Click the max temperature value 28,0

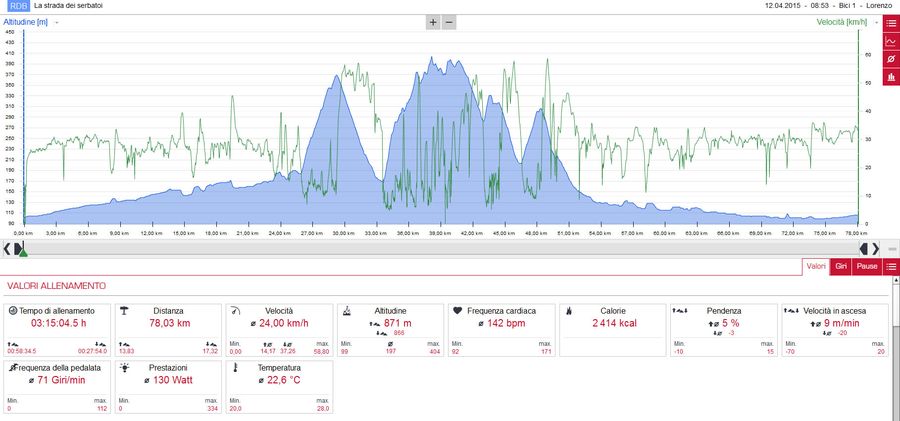pos(323,408)
